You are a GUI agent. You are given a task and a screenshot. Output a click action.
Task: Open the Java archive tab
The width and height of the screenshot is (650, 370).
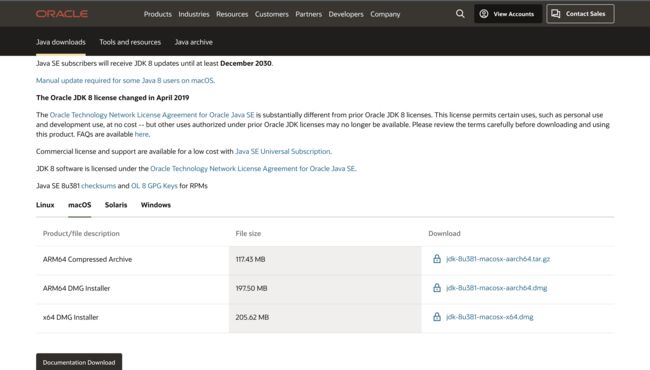point(194,42)
